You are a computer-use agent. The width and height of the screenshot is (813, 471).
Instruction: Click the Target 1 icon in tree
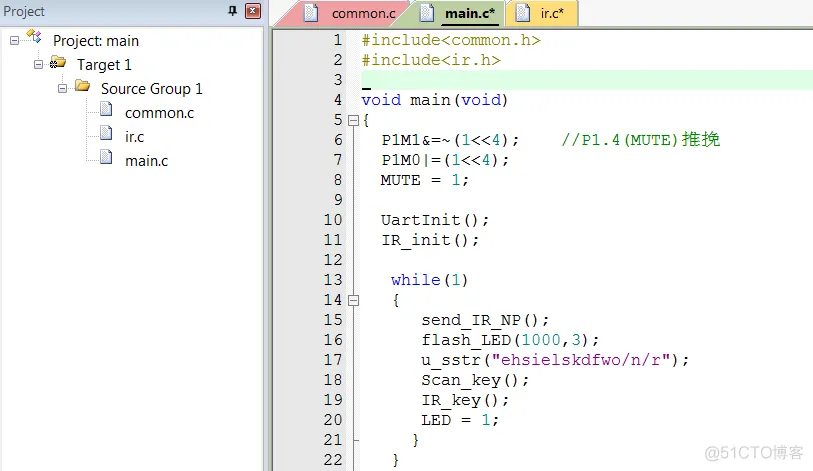(x=58, y=64)
